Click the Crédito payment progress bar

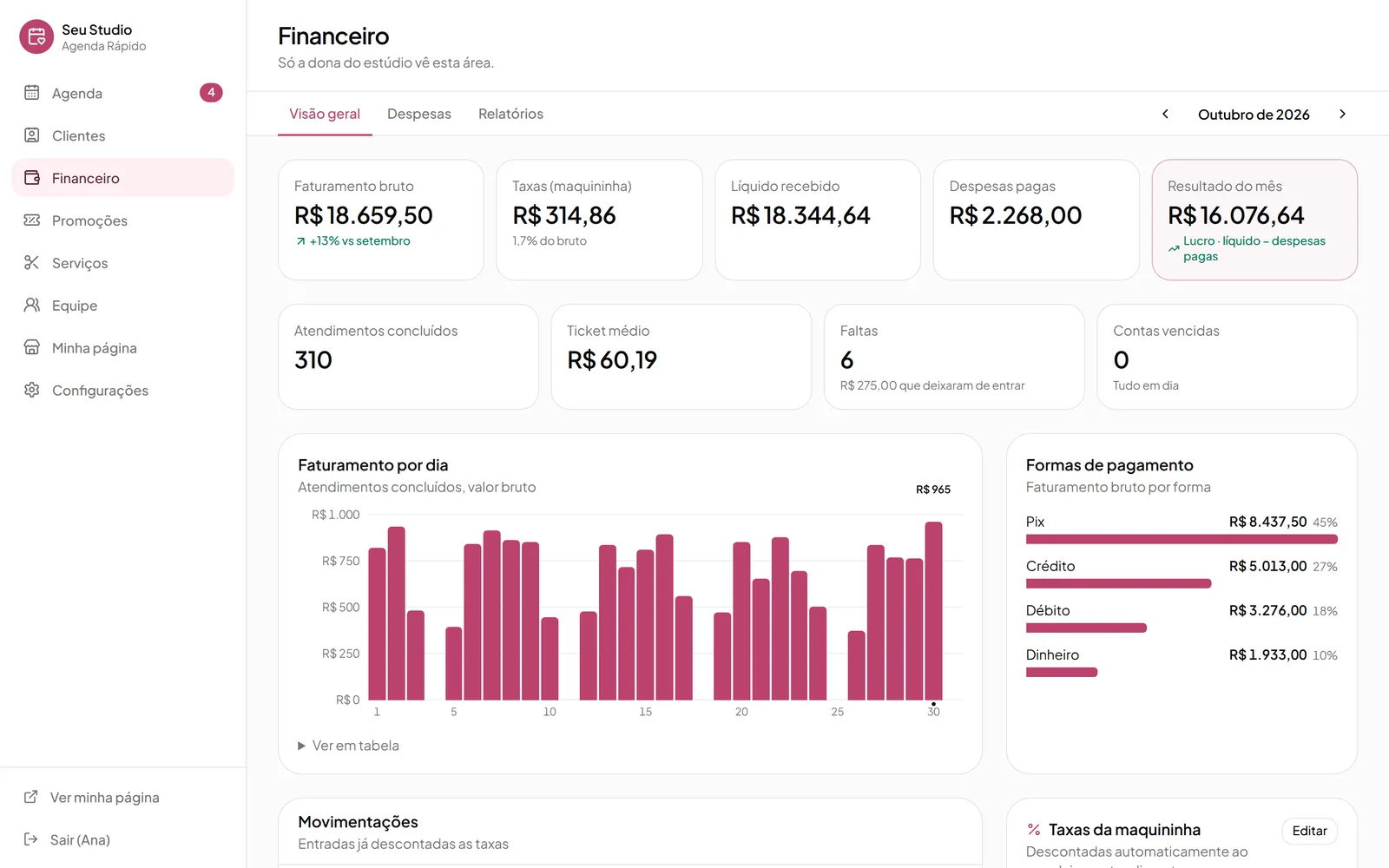tap(1118, 583)
